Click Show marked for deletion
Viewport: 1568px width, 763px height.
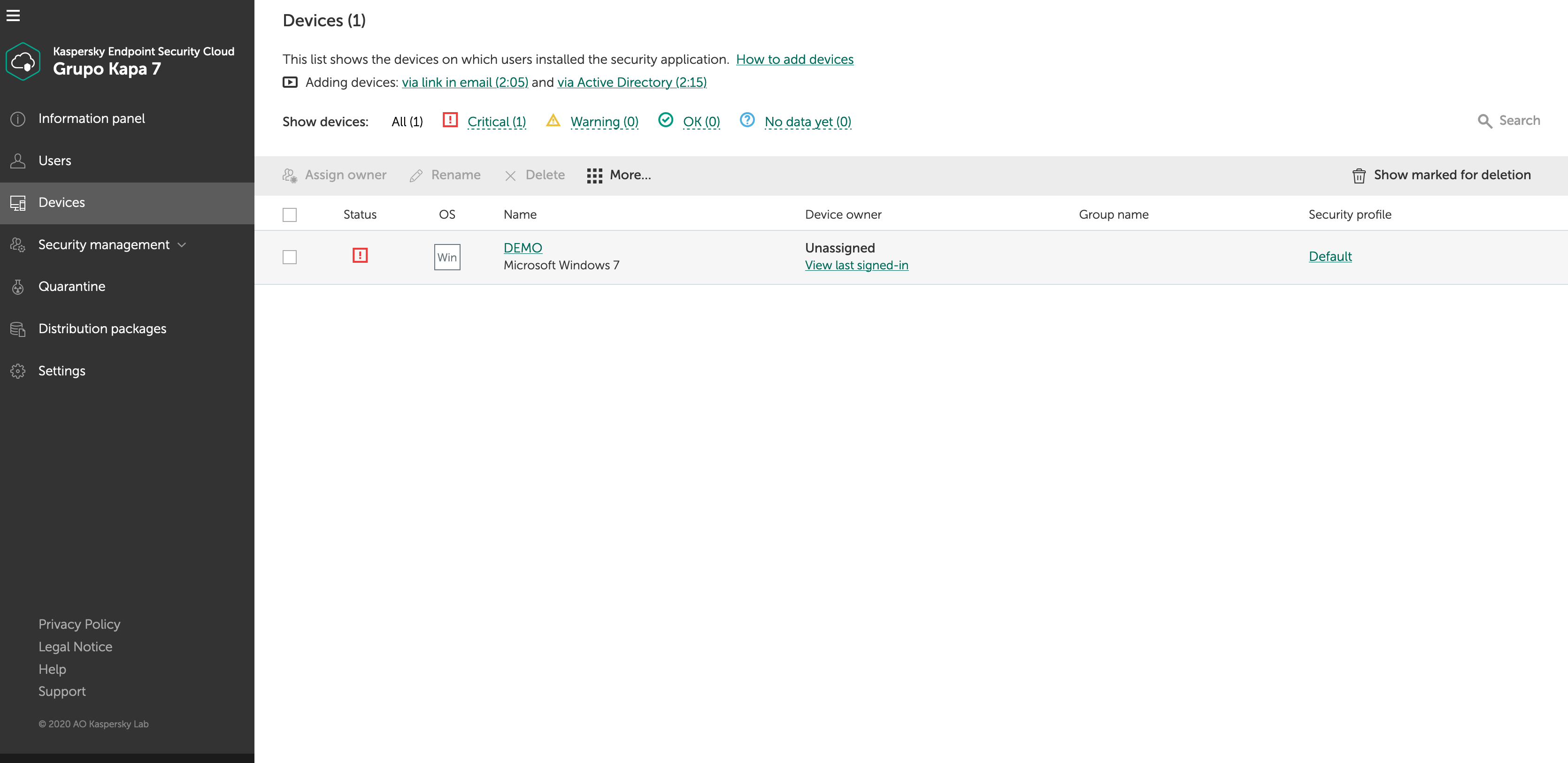tap(1441, 175)
